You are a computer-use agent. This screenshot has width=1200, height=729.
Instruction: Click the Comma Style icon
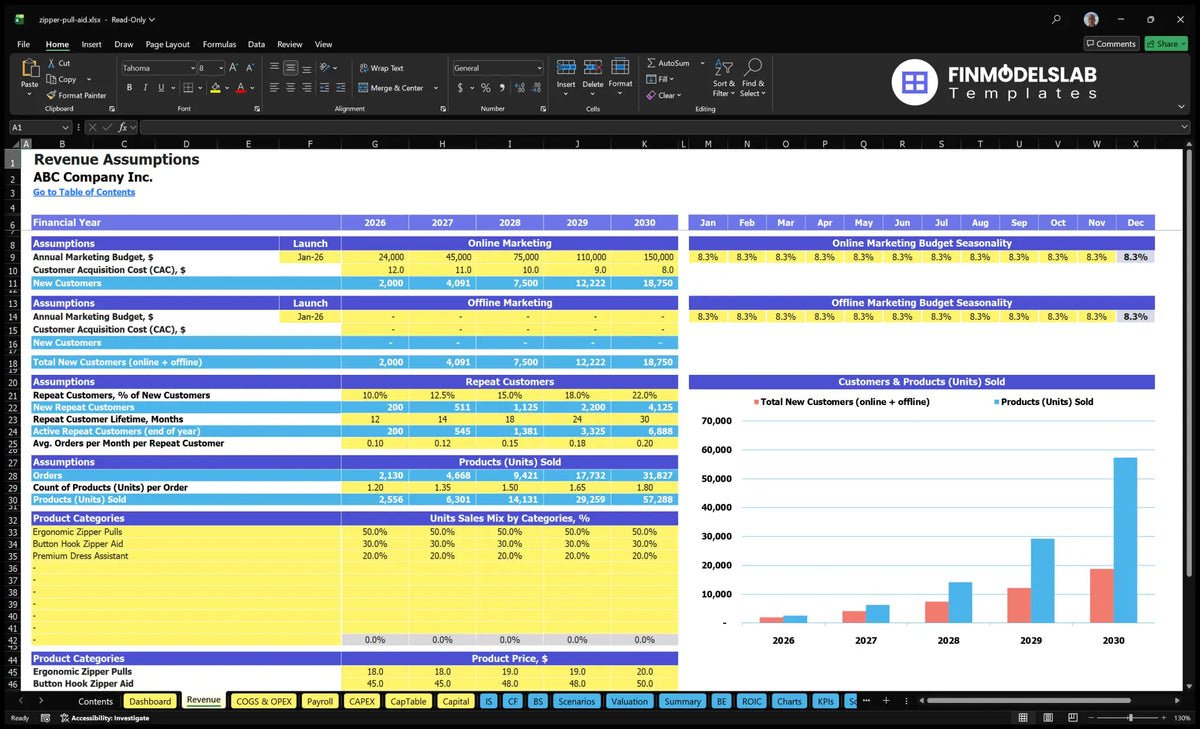point(500,88)
